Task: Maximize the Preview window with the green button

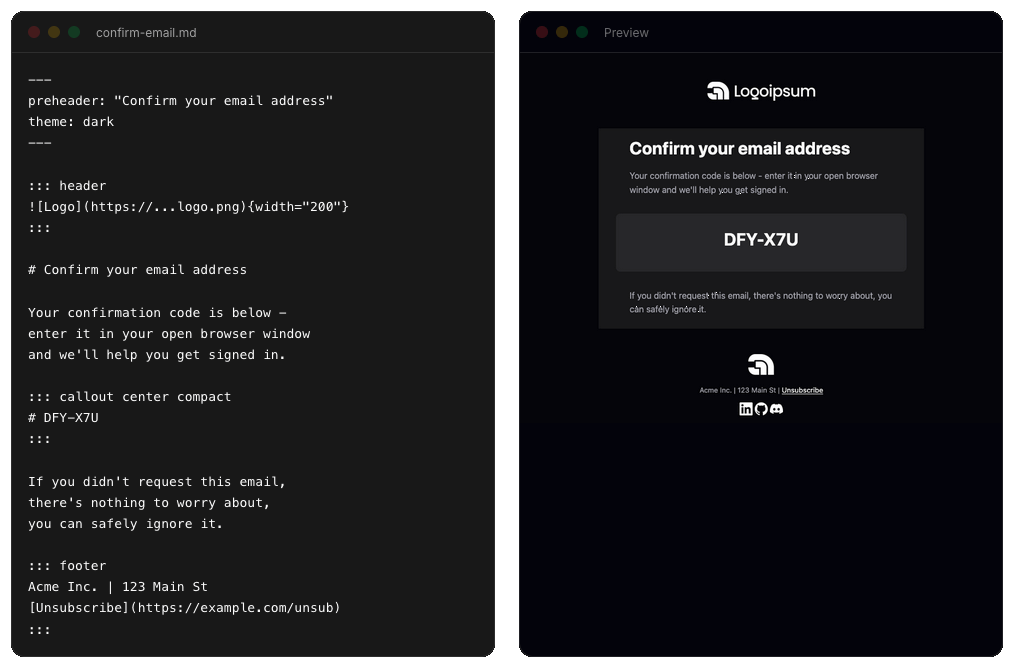Action: 582,32
